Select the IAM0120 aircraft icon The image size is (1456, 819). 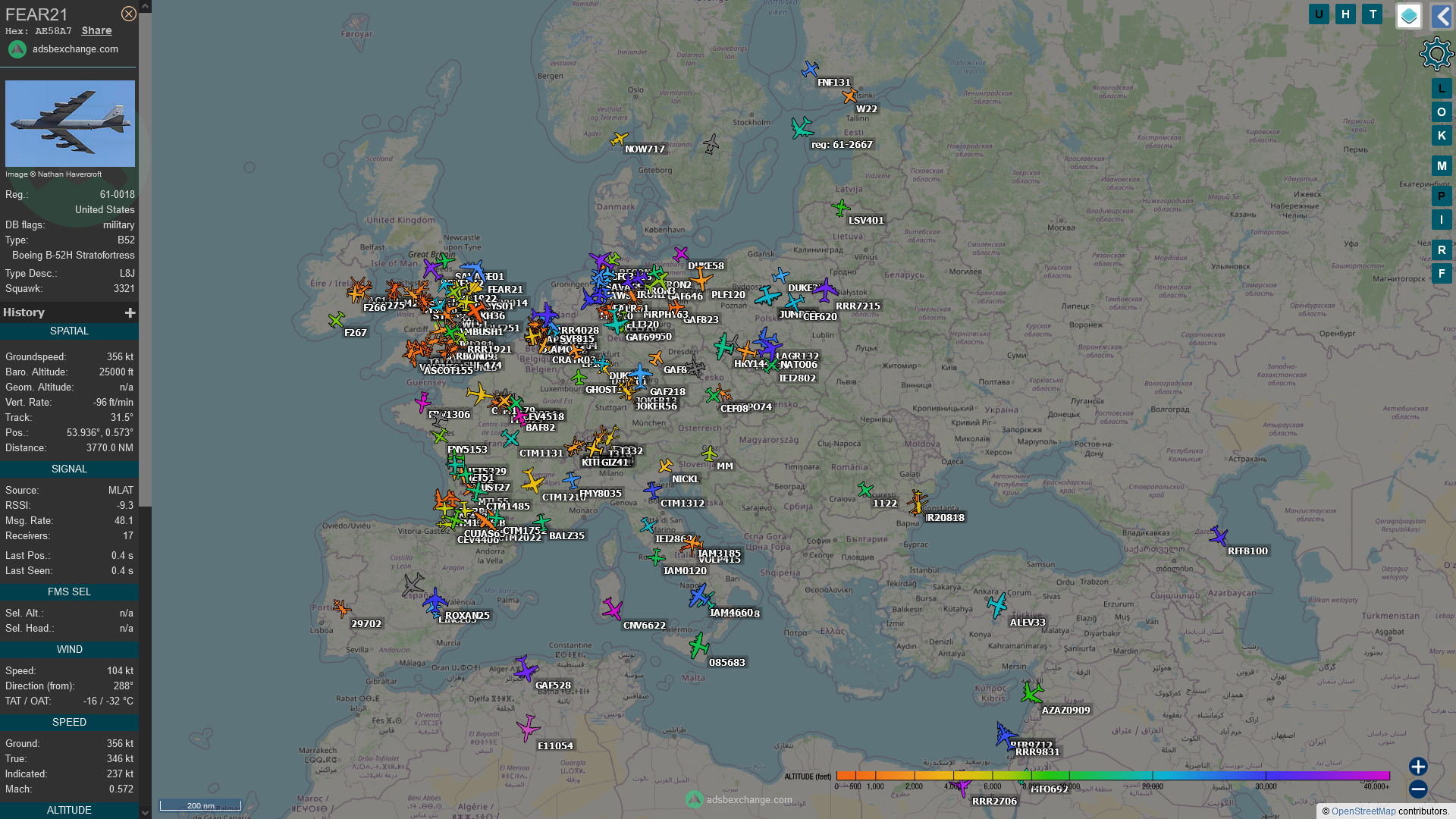tap(657, 557)
